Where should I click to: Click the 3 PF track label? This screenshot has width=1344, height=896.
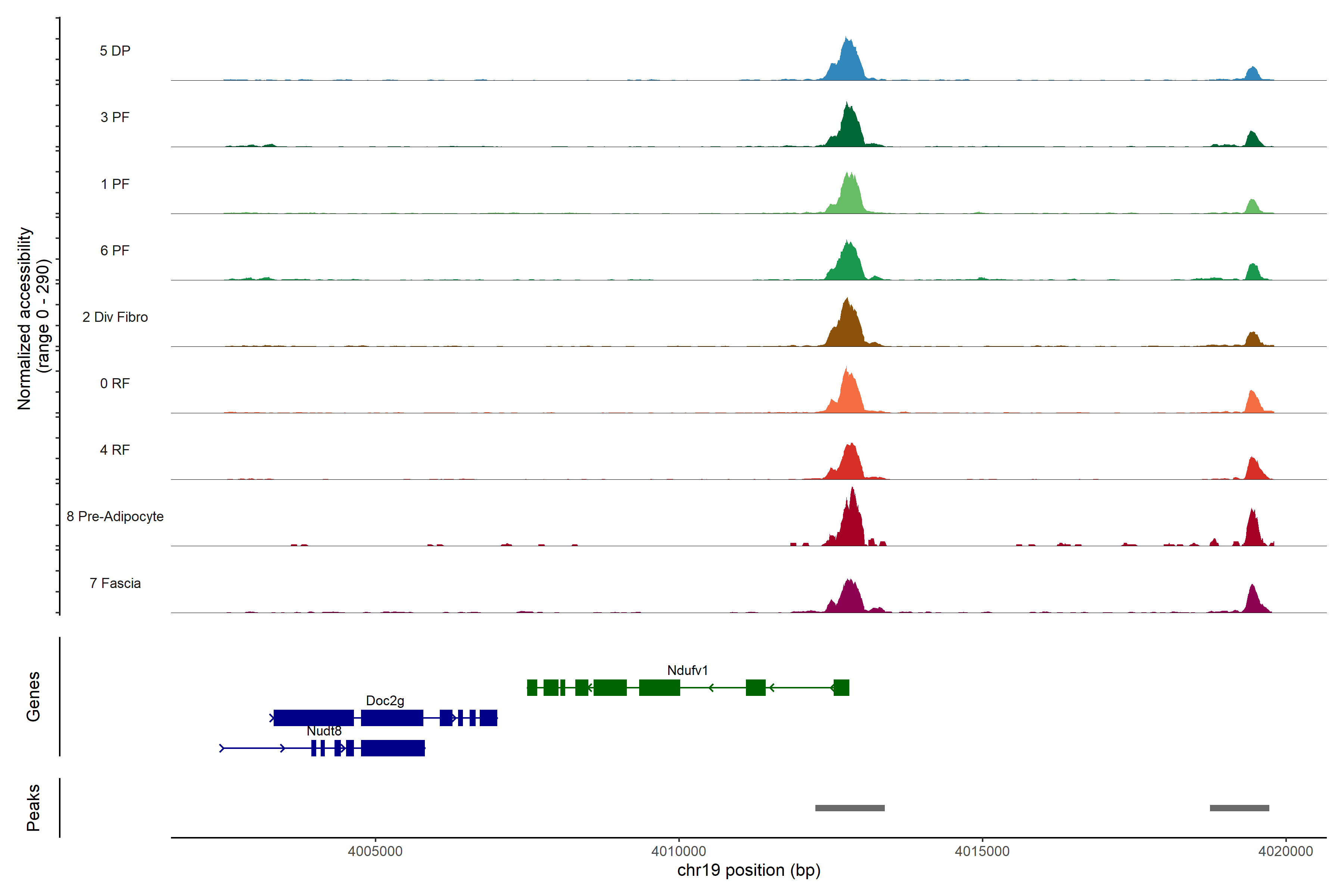tap(115, 117)
